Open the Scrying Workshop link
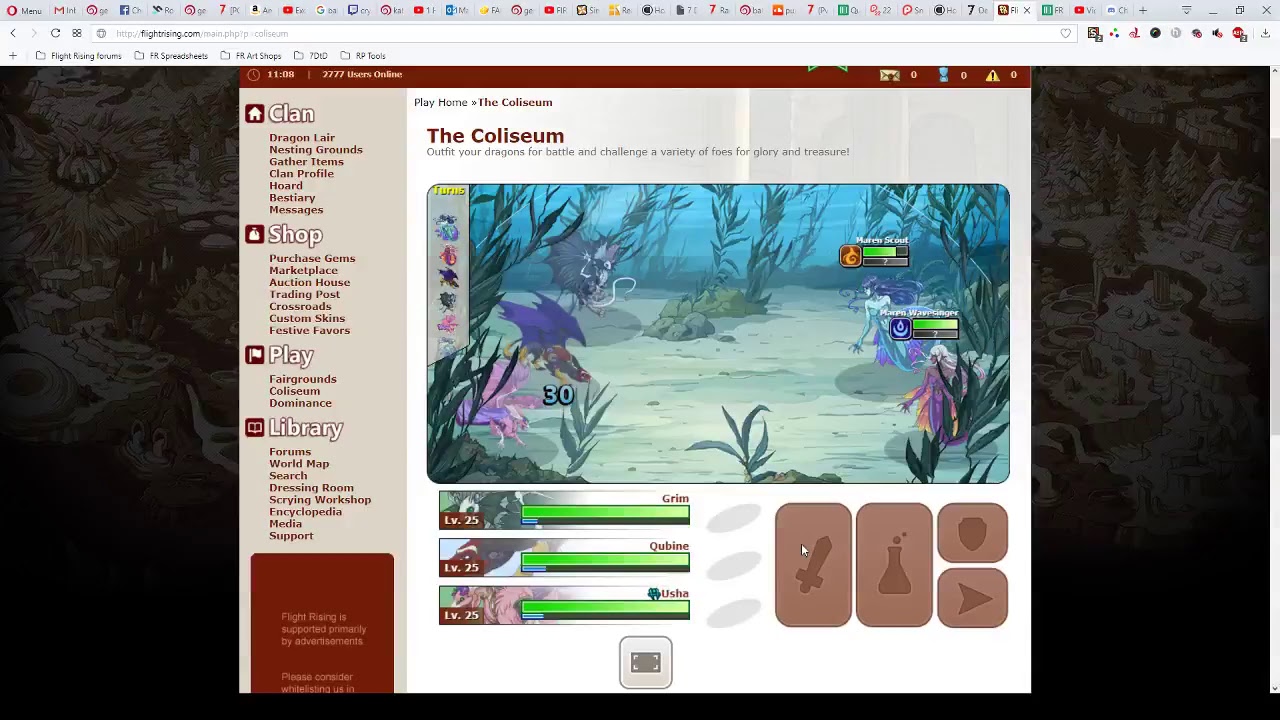The image size is (1280, 720). 320,500
